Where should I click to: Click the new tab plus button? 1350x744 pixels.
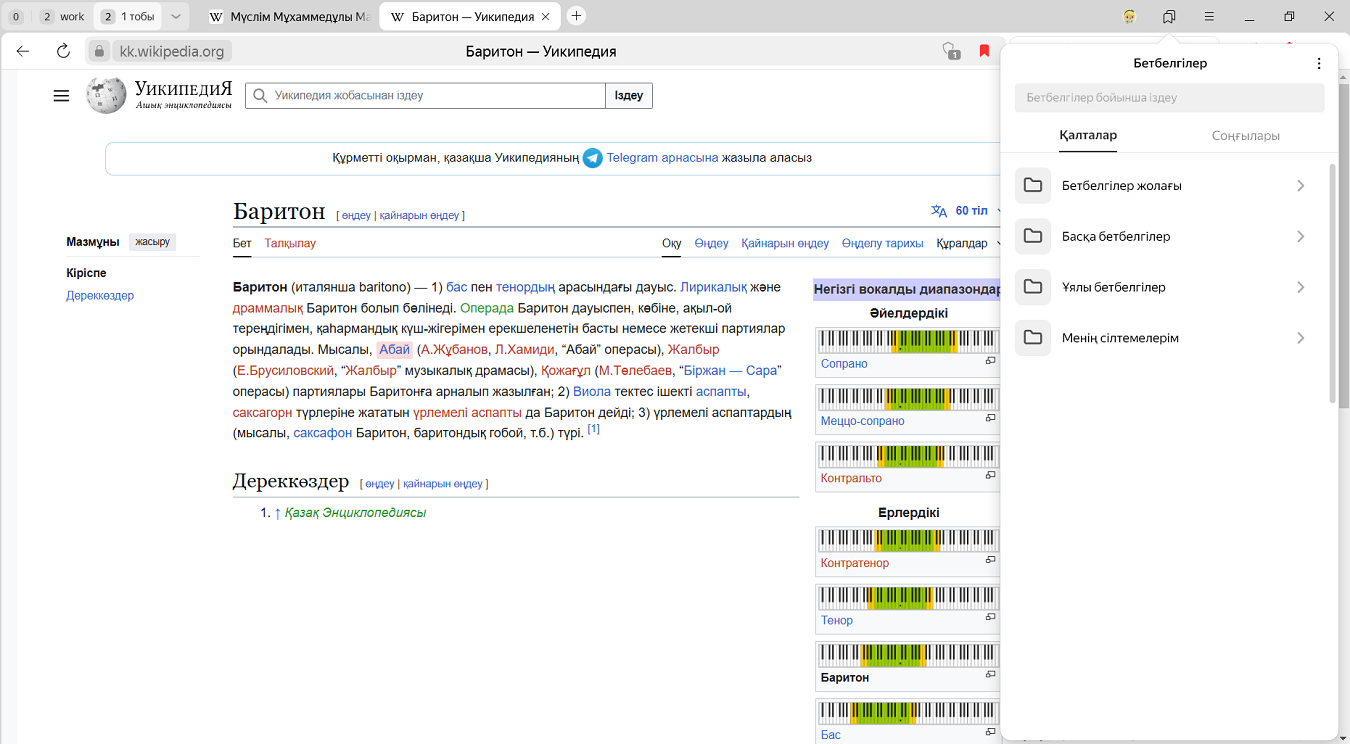576,16
